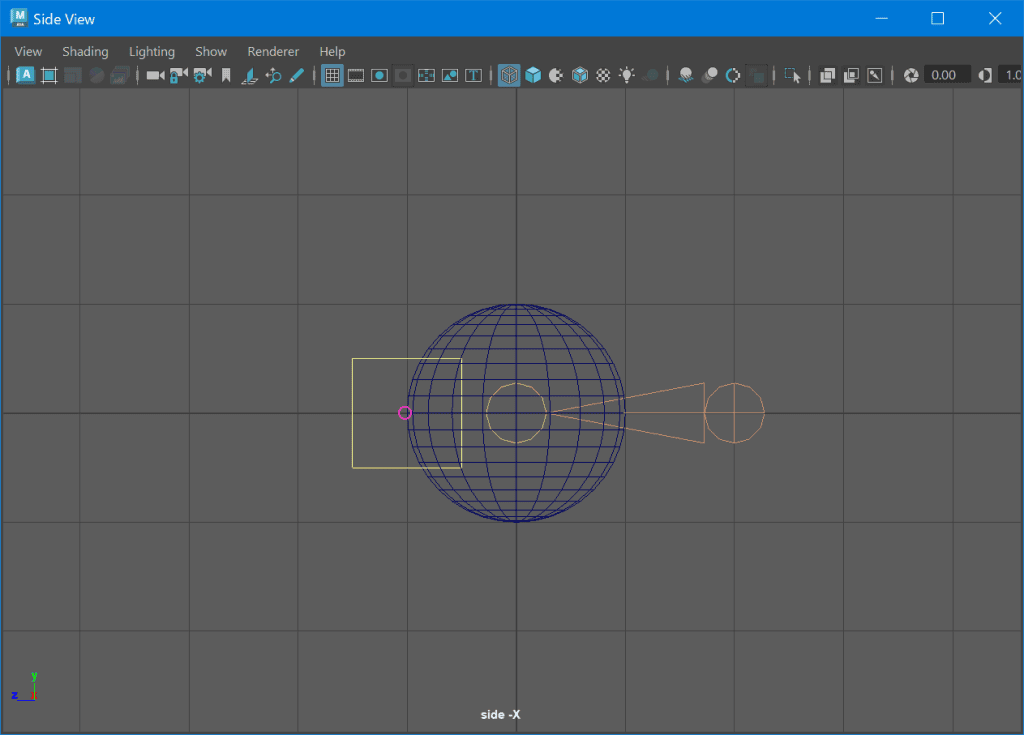1024x735 pixels.
Task: Toggle the grid display button
Action: click(332, 75)
